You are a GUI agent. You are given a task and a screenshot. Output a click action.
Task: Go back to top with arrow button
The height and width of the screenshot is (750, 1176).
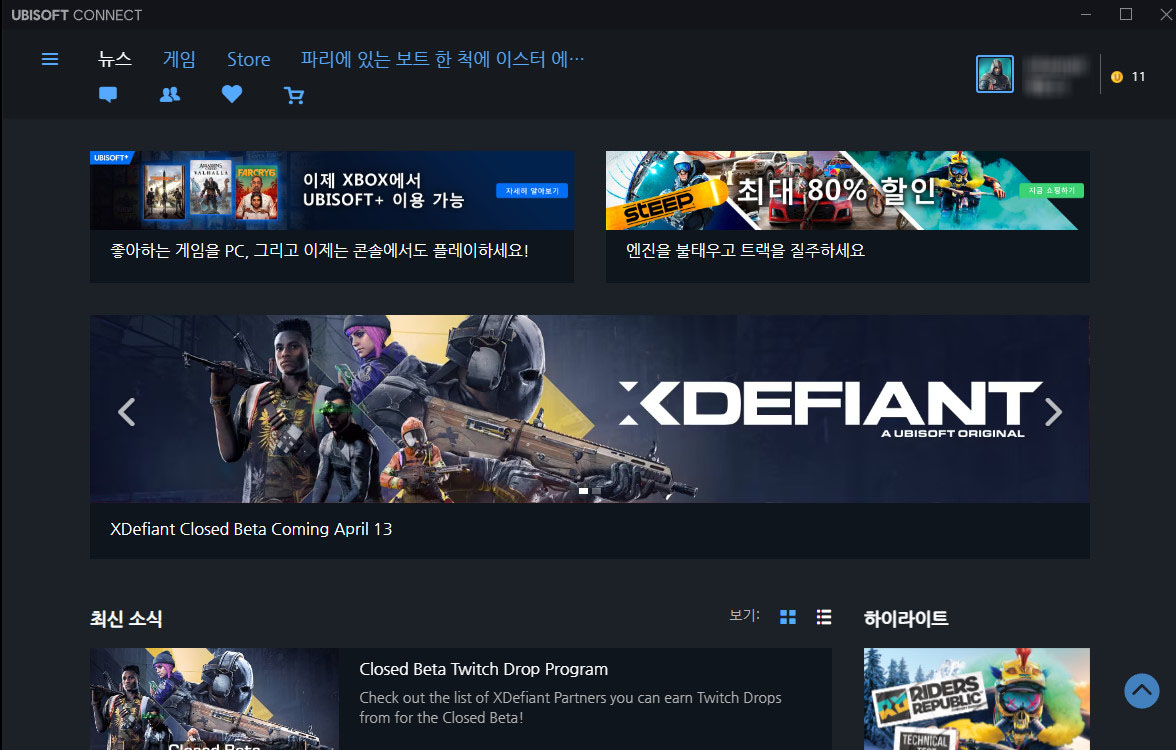(x=1142, y=691)
